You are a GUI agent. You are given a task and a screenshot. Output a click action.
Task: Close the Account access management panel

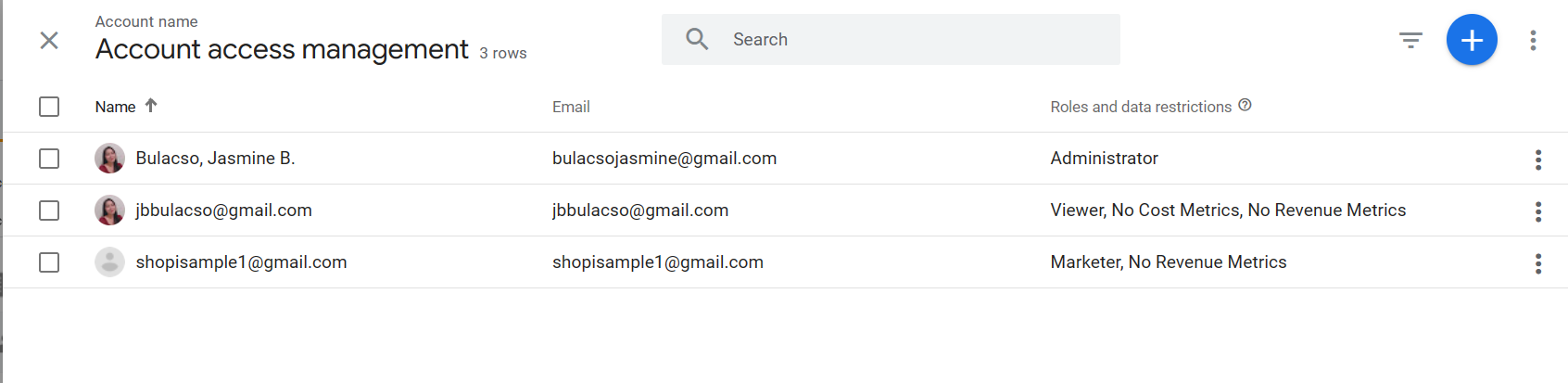49,40
